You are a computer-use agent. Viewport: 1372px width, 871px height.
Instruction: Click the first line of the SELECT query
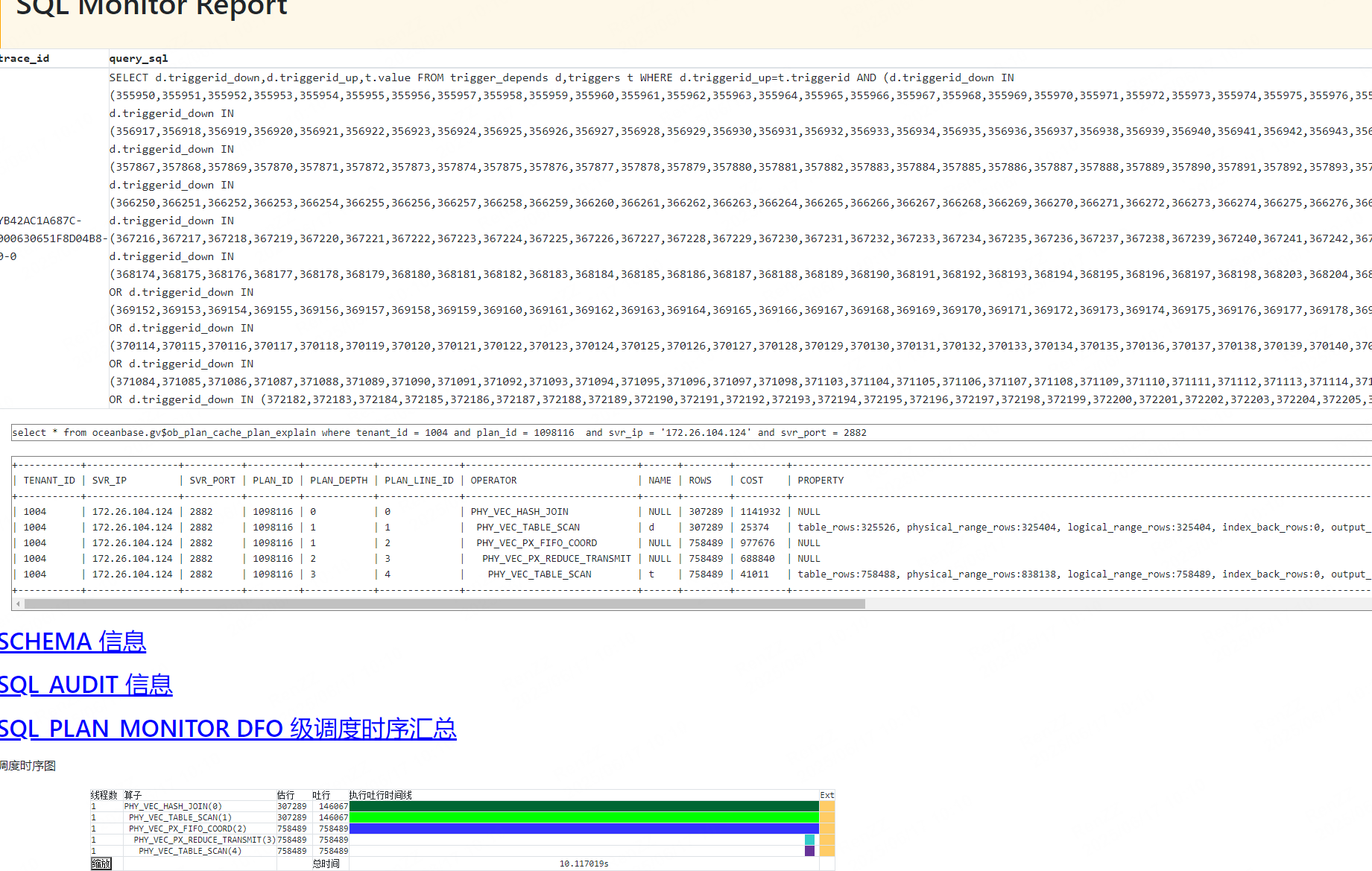561,77
